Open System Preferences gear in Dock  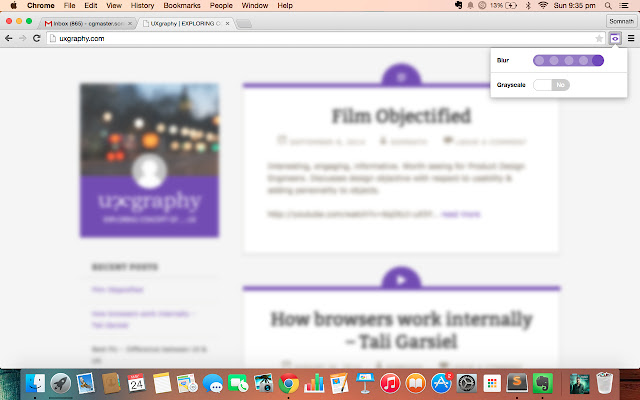(x=467, y=383)
